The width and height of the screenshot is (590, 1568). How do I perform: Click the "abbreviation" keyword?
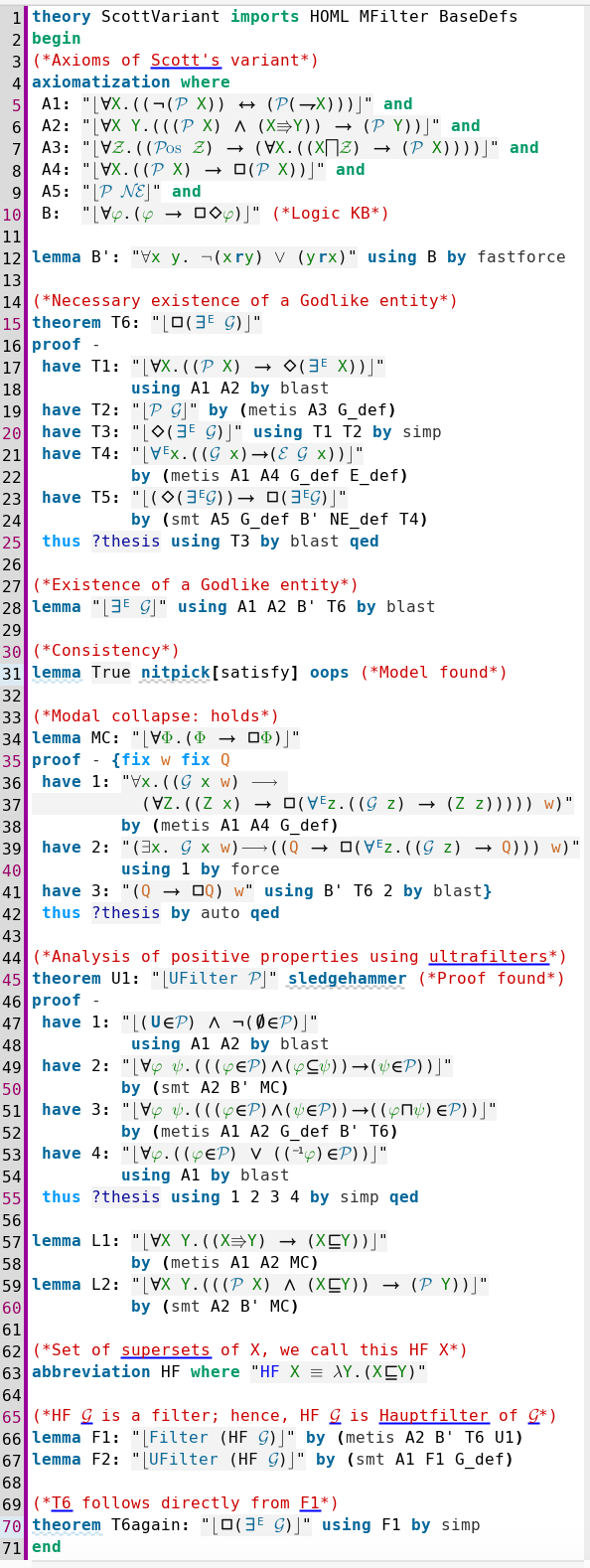click(91, 1372)
